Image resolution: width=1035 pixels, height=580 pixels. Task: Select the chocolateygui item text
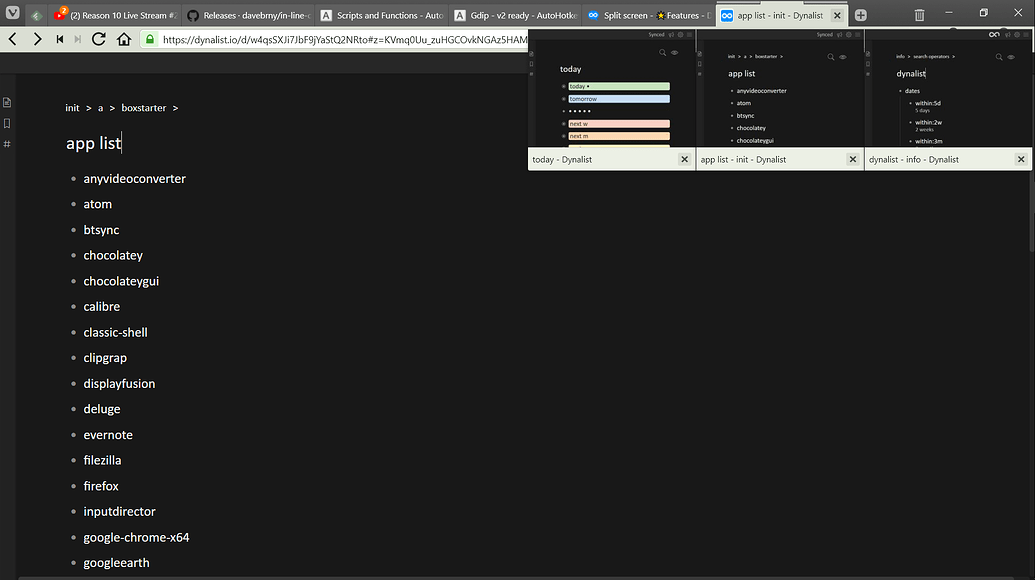(x=121, y=281)
